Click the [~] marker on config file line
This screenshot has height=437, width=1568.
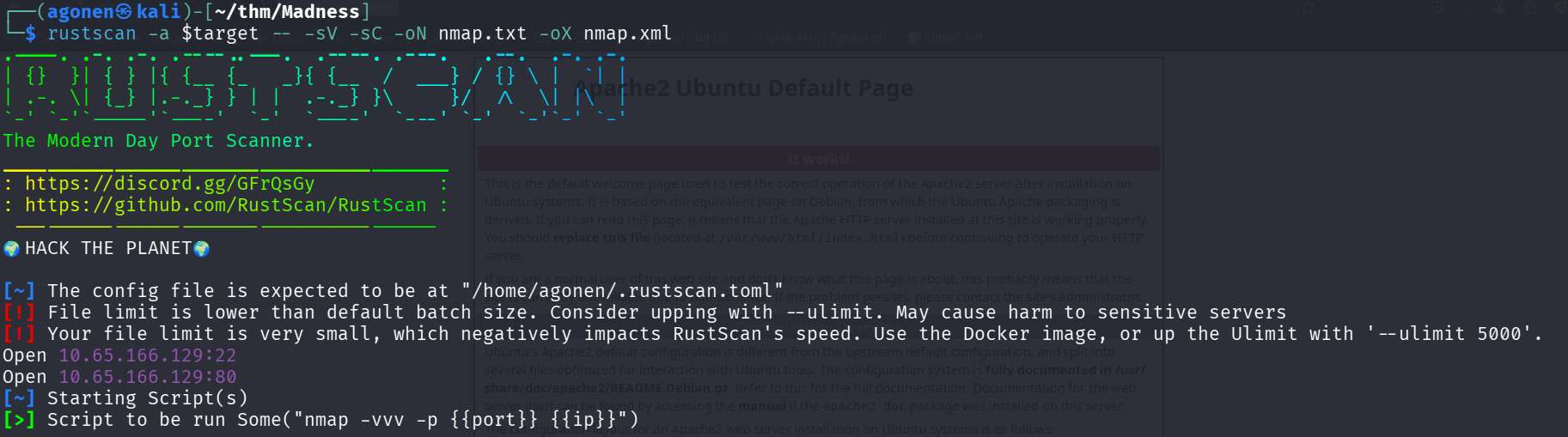[x=19, y=291]
